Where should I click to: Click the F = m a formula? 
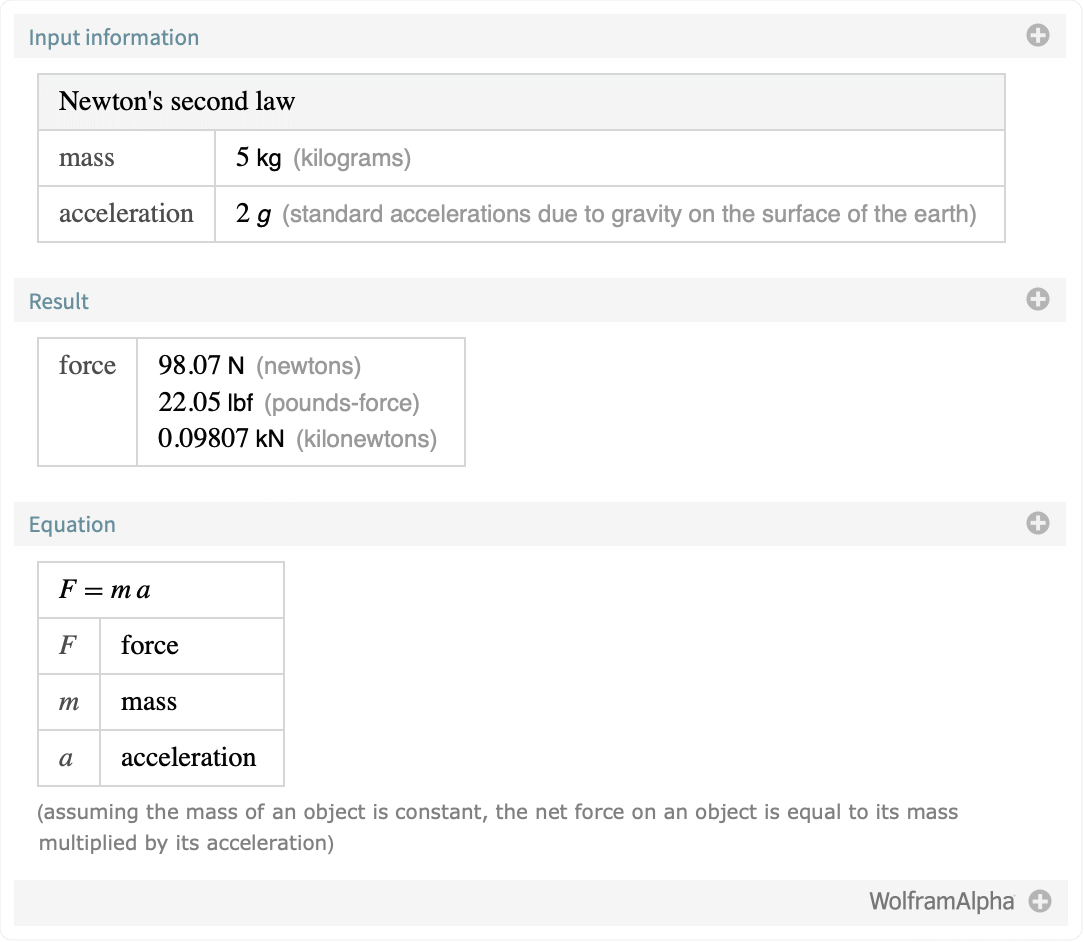[x=105, y=590]
